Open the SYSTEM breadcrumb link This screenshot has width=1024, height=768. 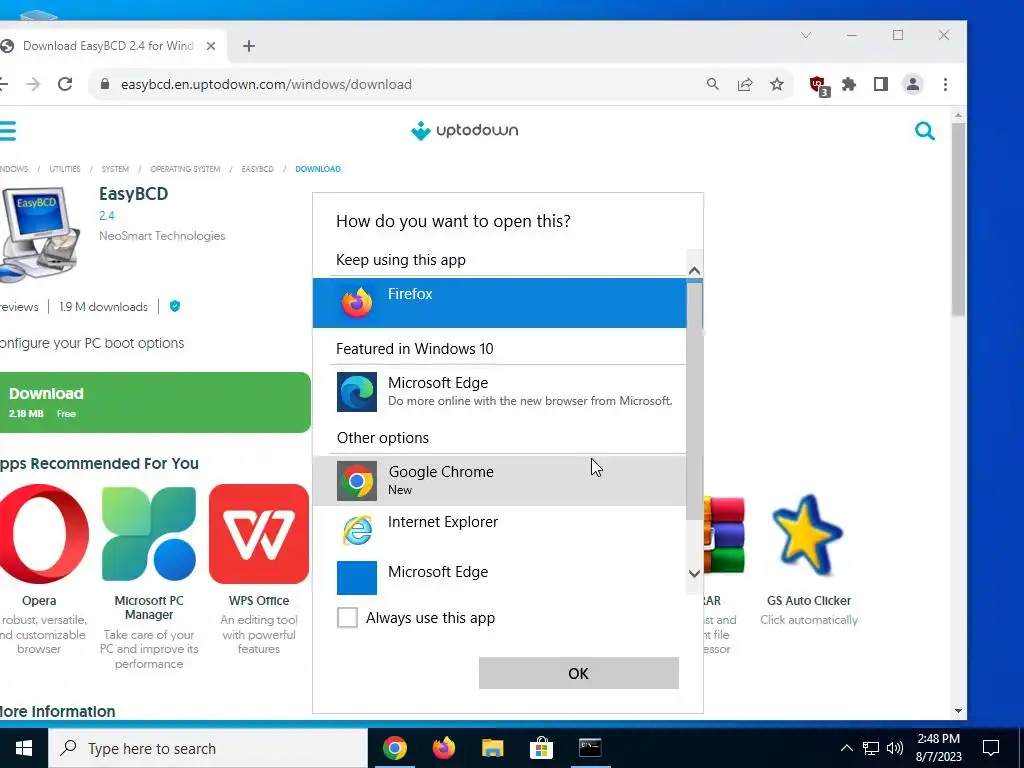(115, 169)
